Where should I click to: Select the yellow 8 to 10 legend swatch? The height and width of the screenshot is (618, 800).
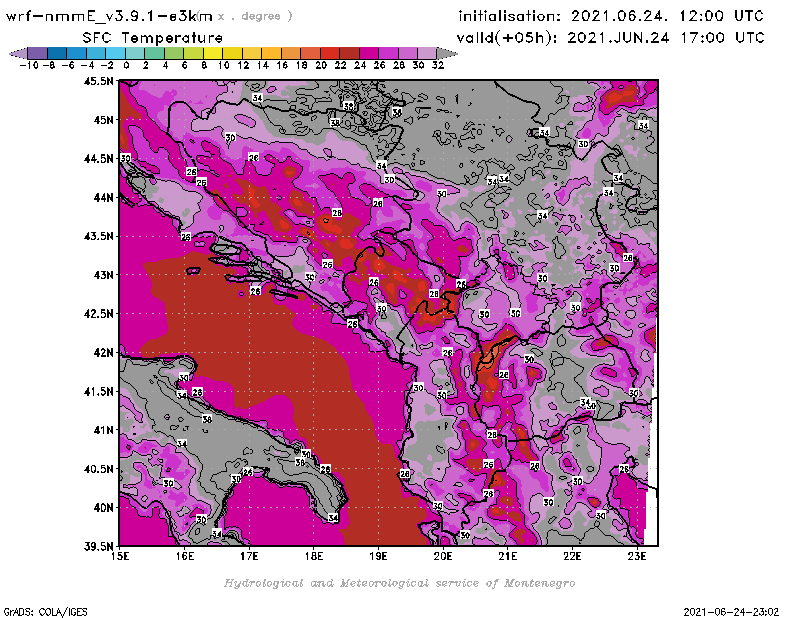click(213, 53)
